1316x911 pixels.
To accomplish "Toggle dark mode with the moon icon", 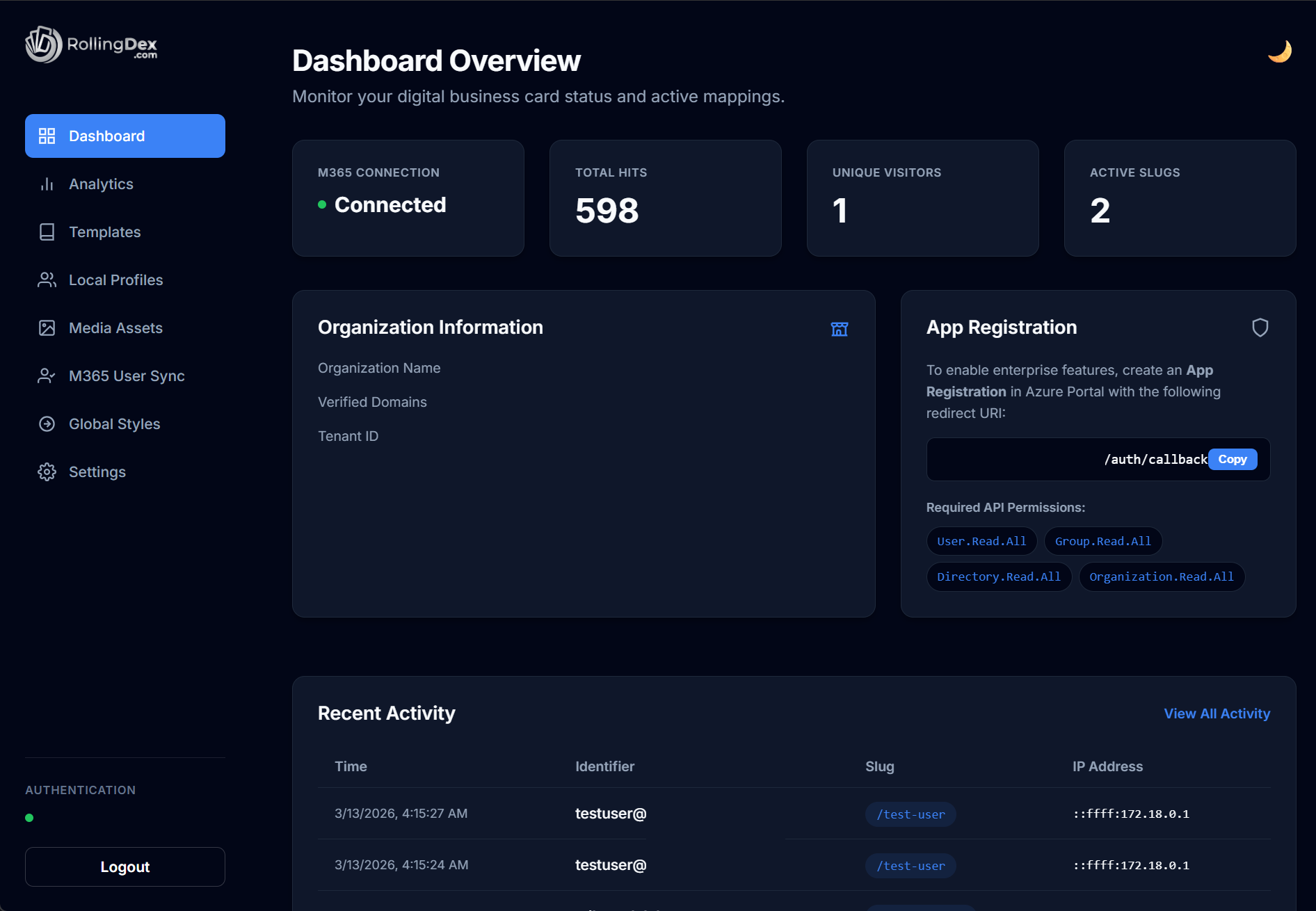I will pos(1280,50).
